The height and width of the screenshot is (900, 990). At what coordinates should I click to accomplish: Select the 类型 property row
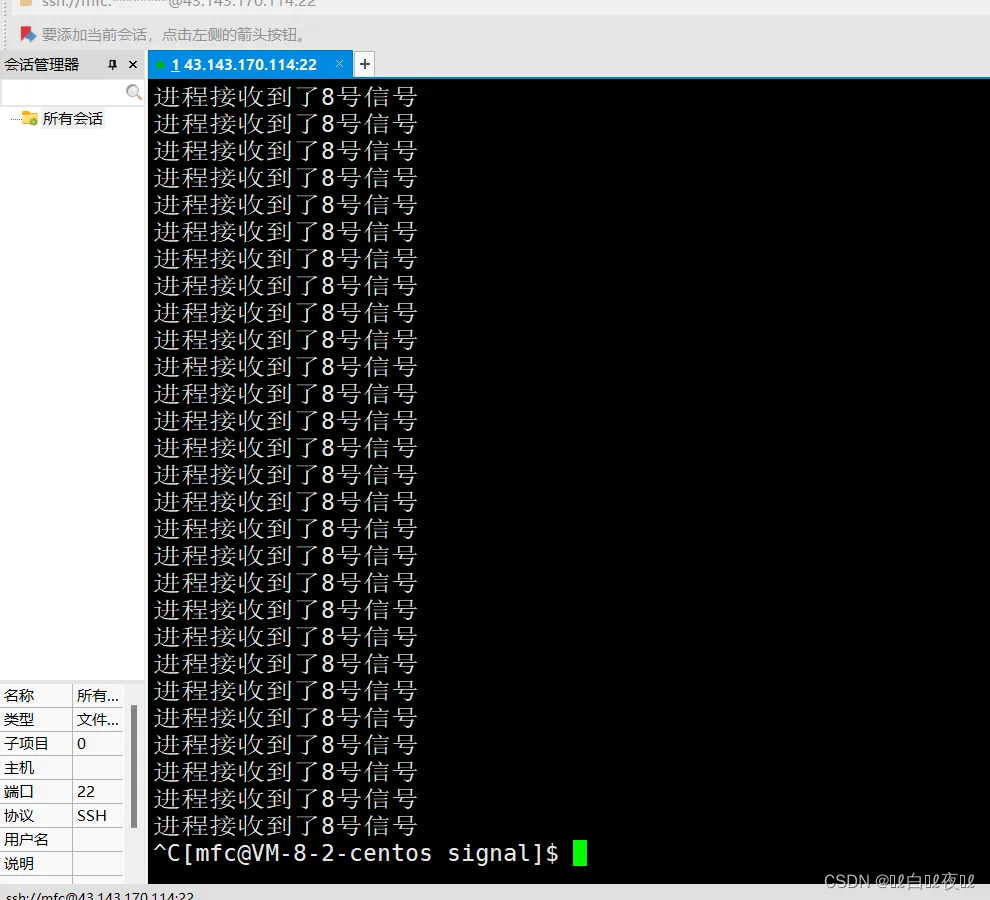click(62, 719)
